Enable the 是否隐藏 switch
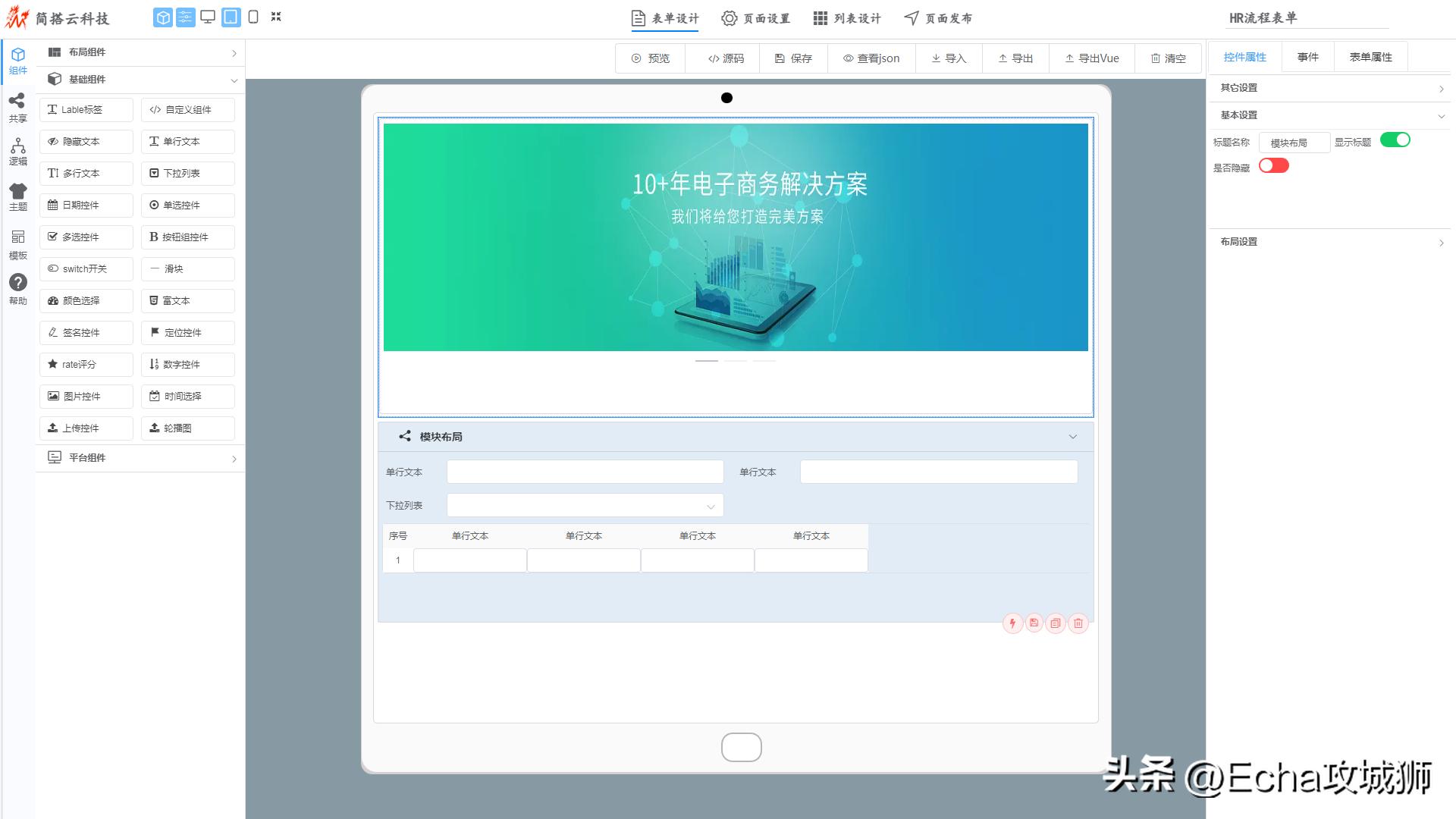This screenshot has height=819, width=1456. (x=1273, y=165)
